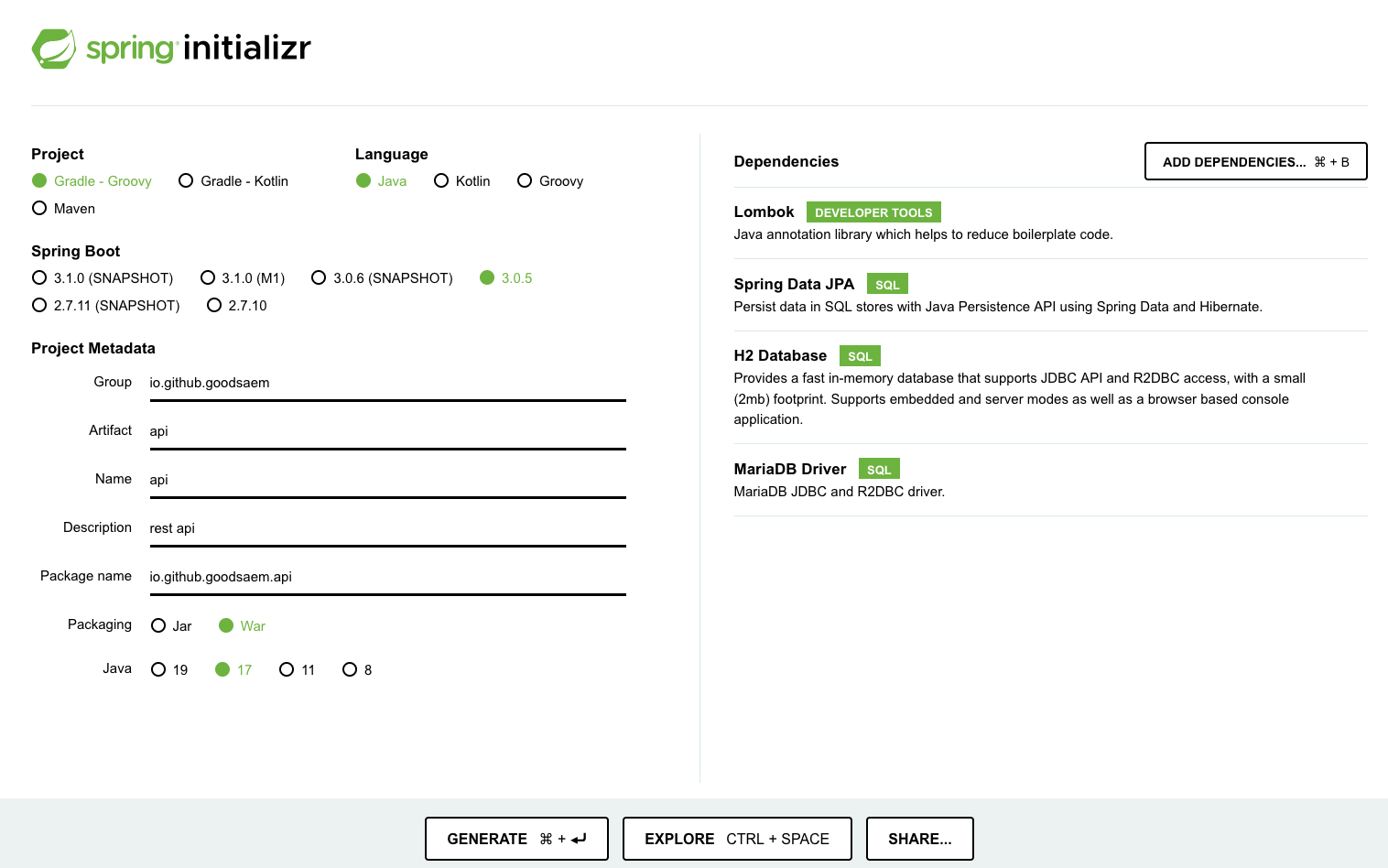Choose Gradle - Kotlin project option
This screenshot has width=1388, height=868.
pyautogui.click(x=233, y=181)
